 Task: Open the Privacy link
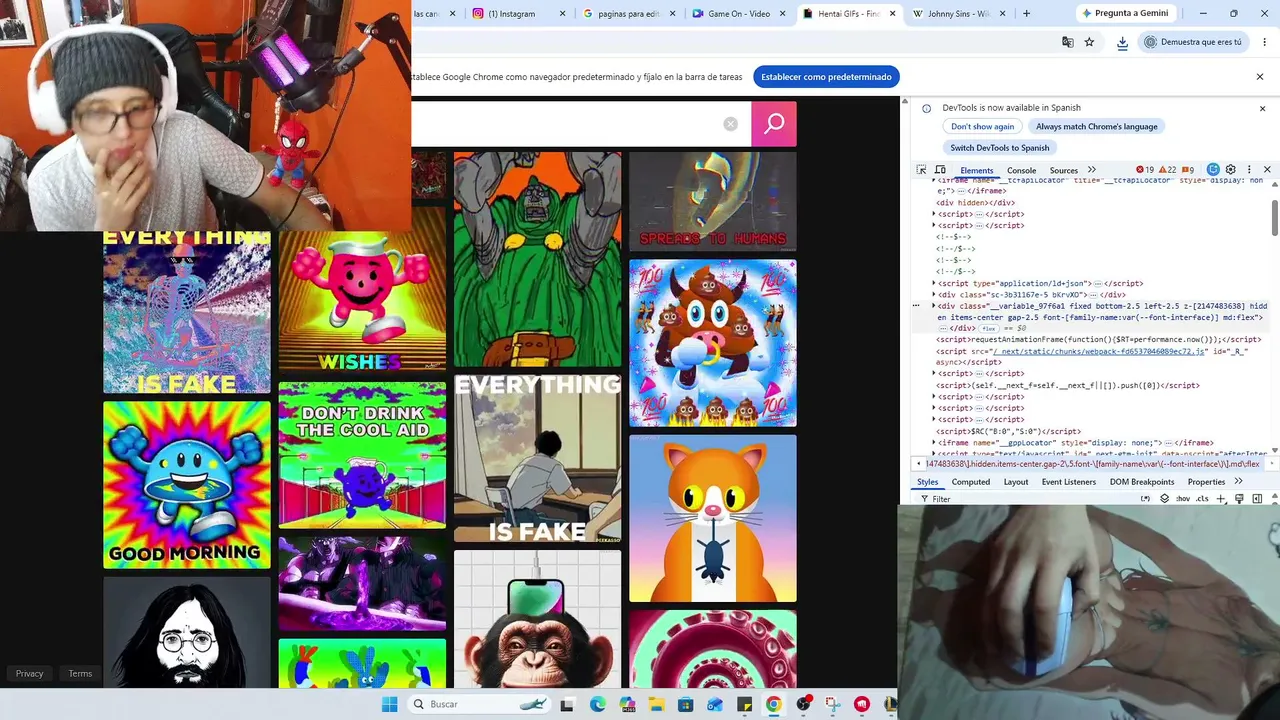29,674
